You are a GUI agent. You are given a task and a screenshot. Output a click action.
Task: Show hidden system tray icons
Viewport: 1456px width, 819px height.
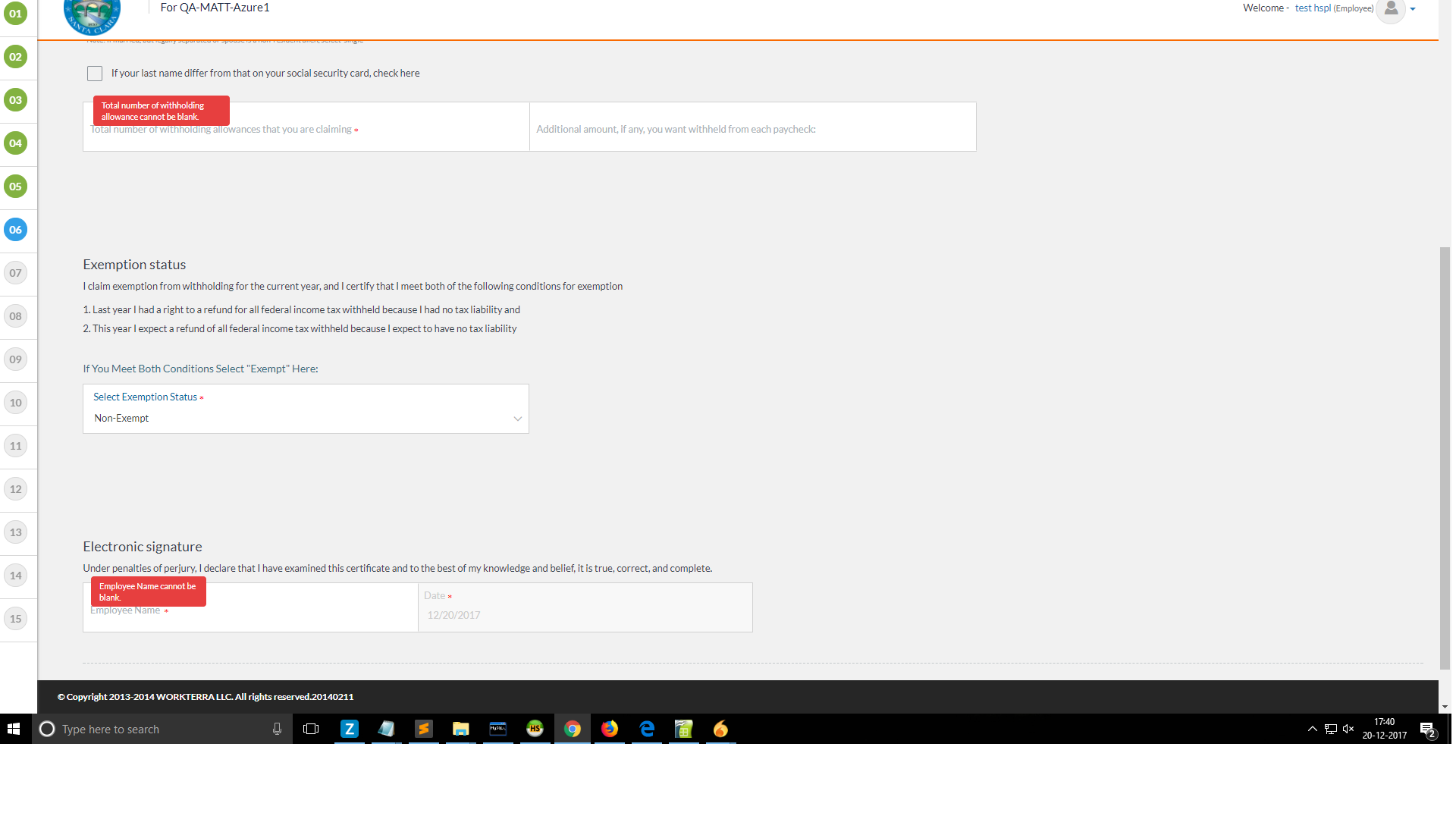1312,729
